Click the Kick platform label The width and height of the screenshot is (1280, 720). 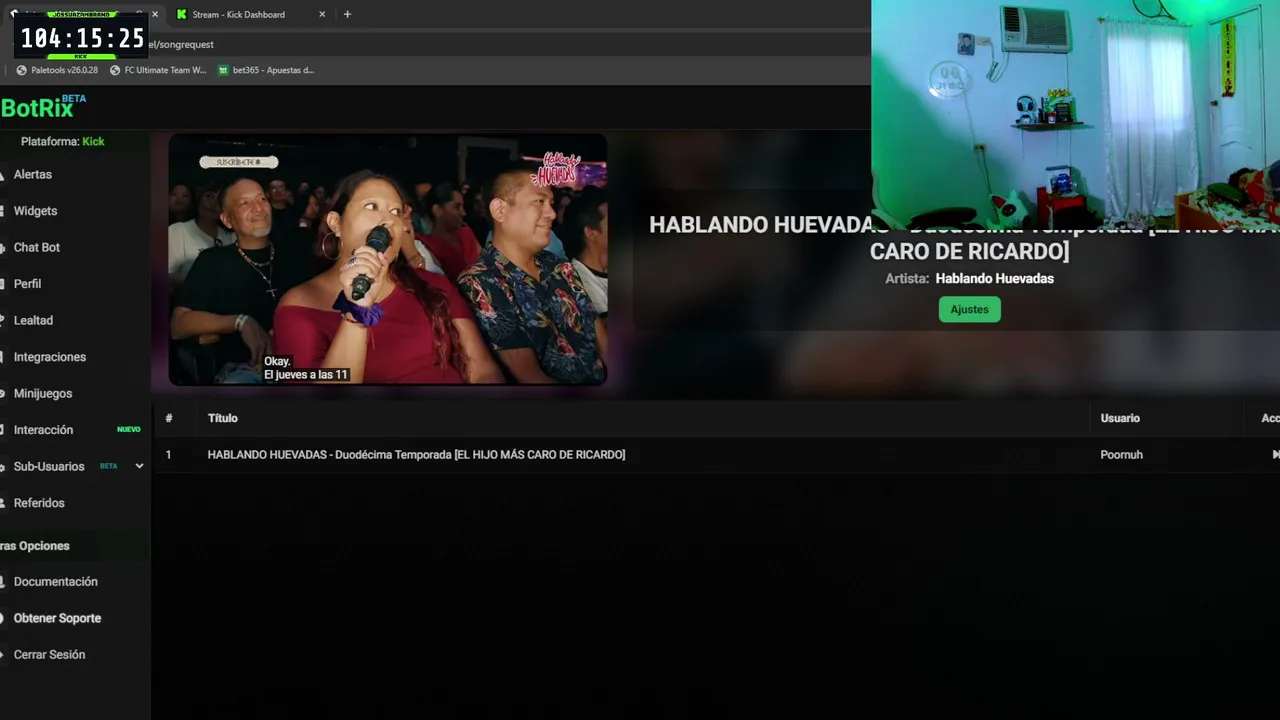click(93, 141)
